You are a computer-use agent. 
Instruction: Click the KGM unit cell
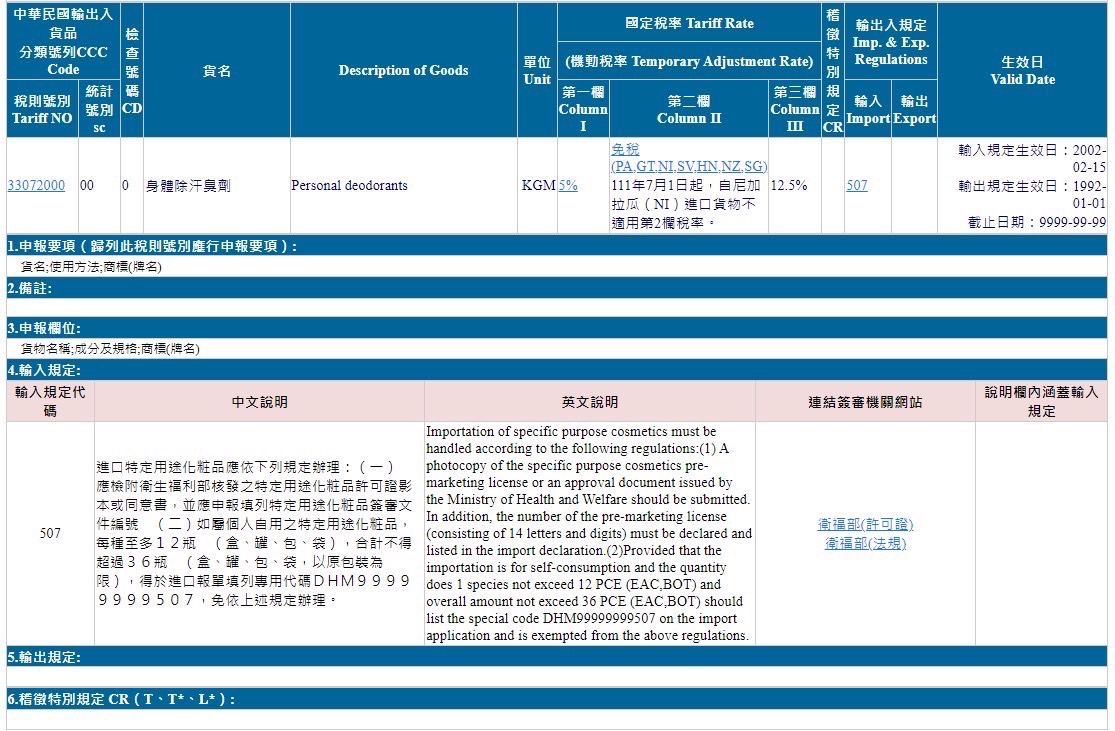click(538, 185)
